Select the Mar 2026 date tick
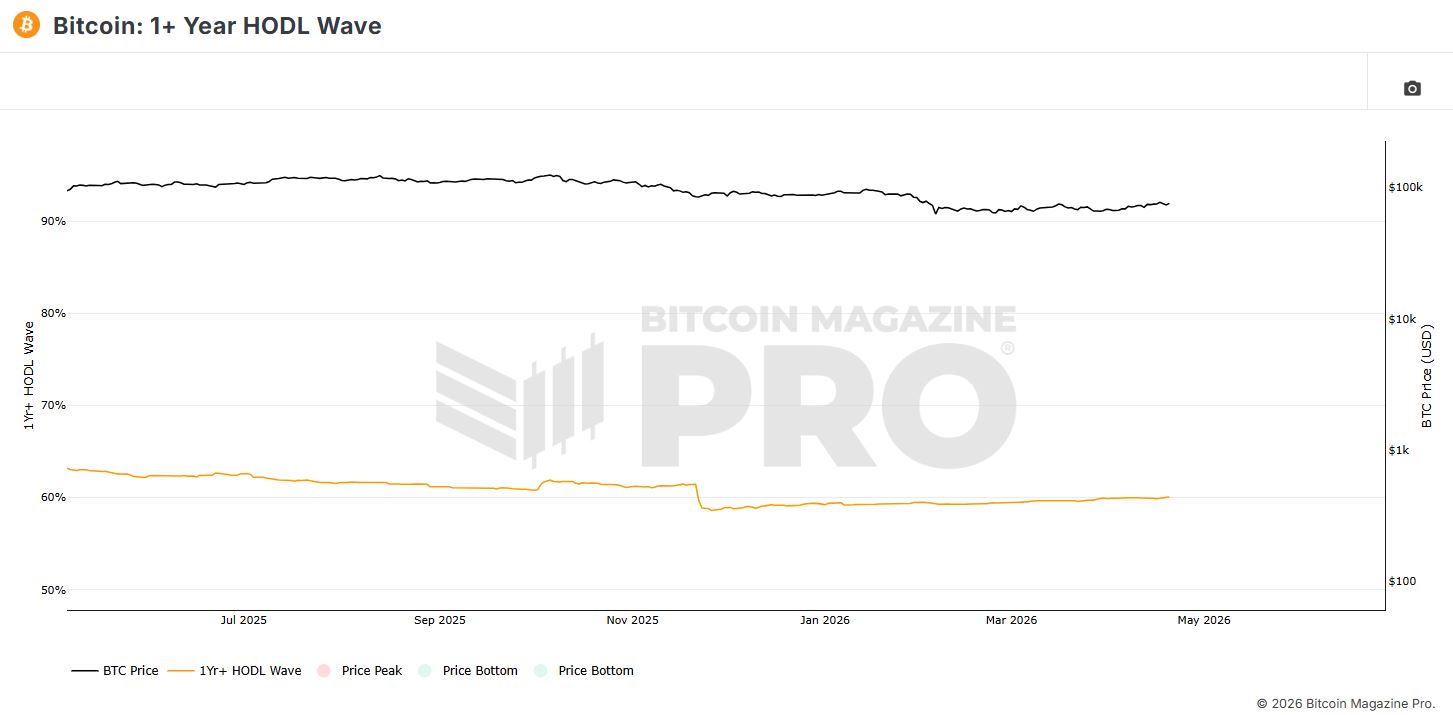This screenshot has height=715, width=1453. pos(1011,620)
